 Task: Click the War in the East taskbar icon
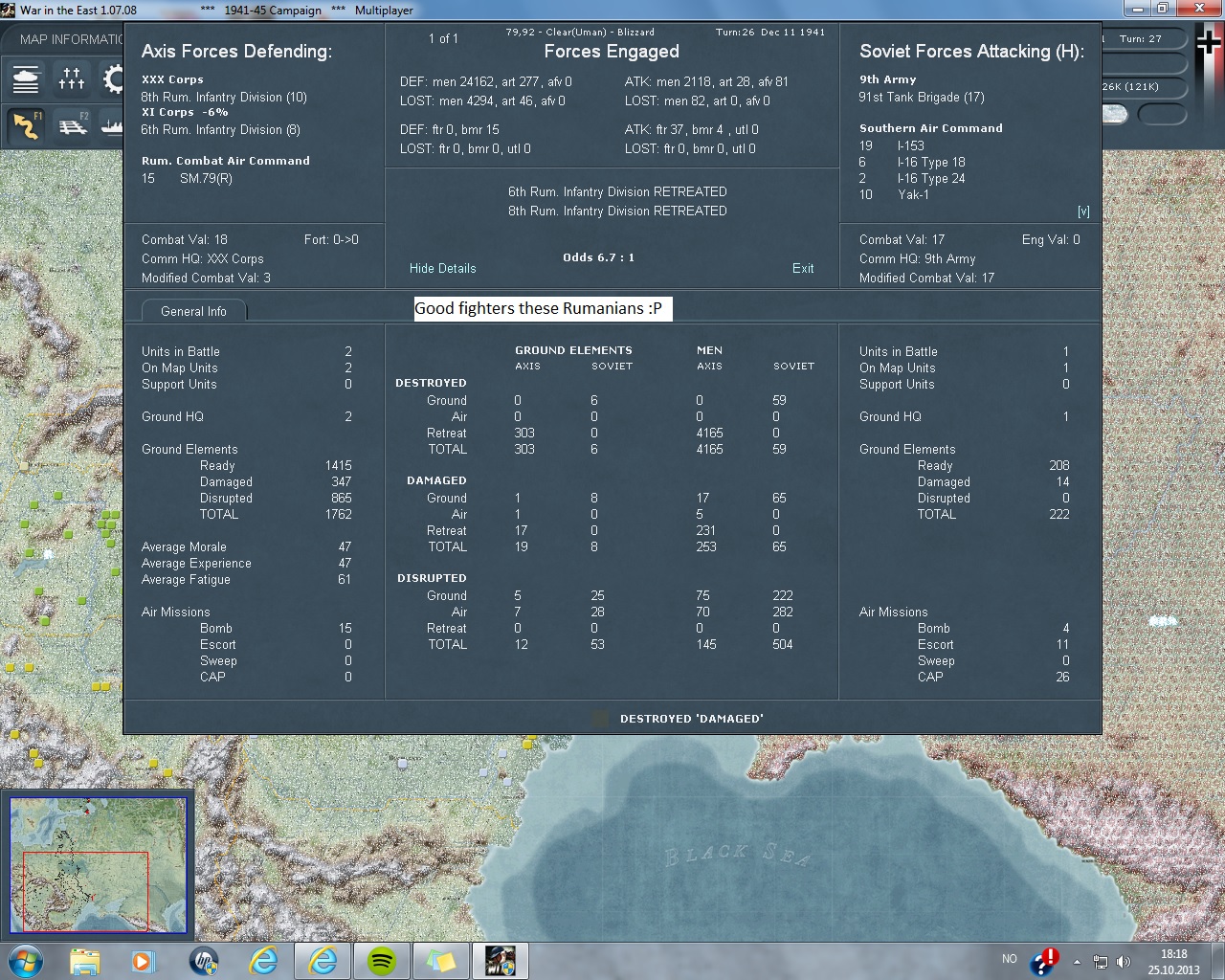click(500, 960)
